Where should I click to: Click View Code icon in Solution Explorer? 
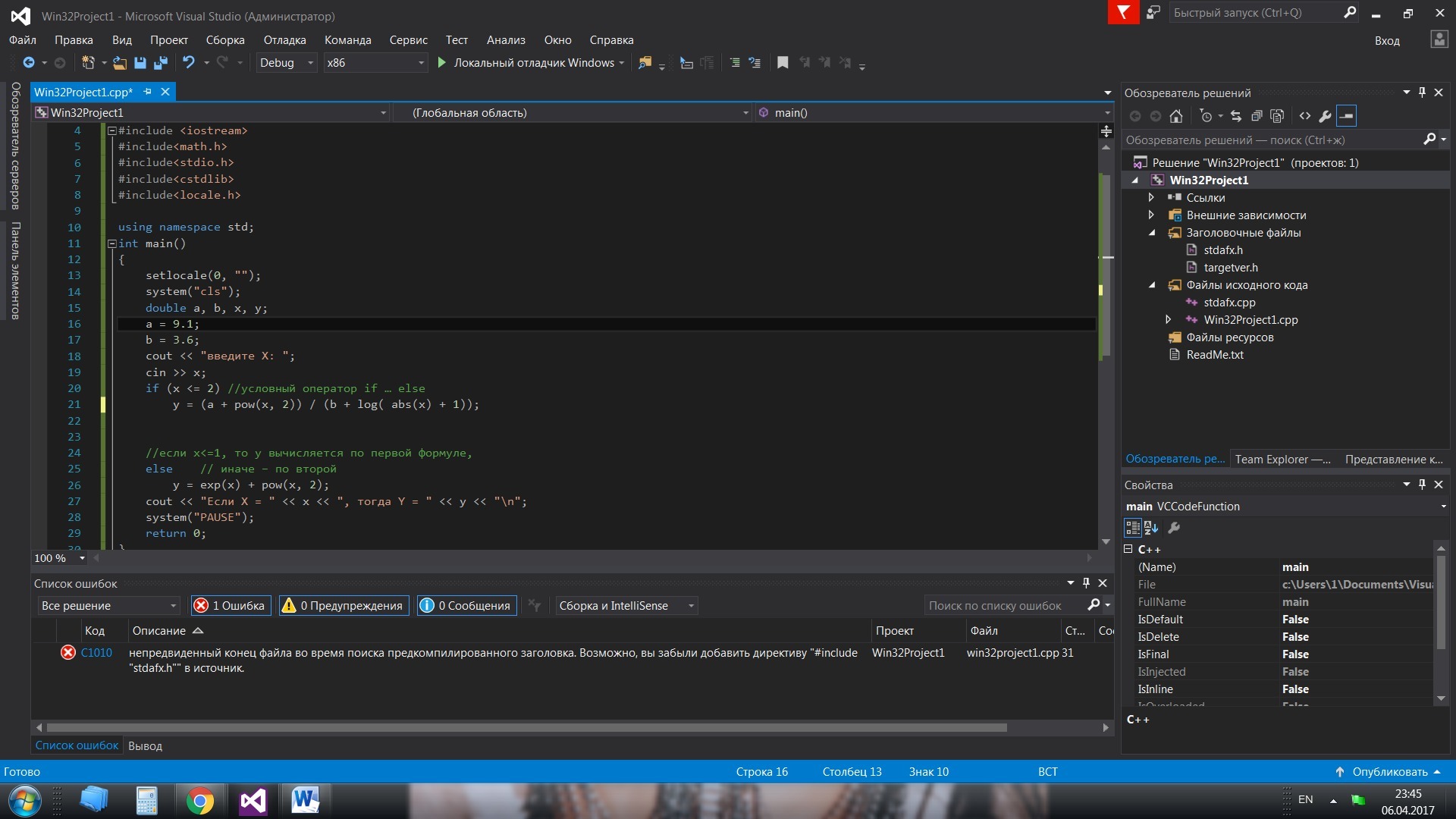pyautogui.click(x=1304, y=116)
